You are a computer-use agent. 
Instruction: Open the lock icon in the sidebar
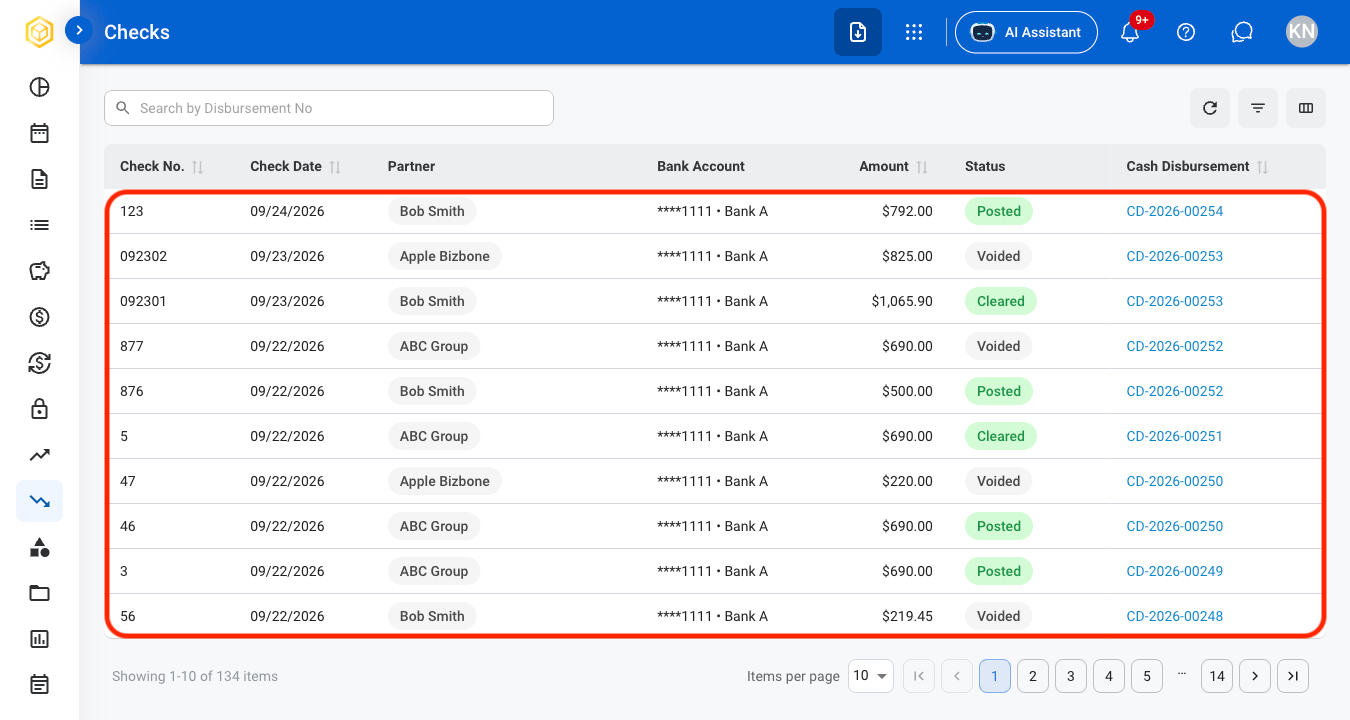click(x=39, y=409)
